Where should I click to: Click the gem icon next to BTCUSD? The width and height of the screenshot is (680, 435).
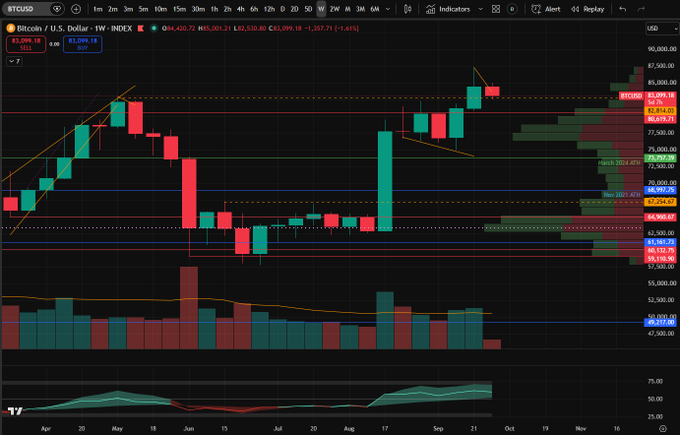pos(56,9)
